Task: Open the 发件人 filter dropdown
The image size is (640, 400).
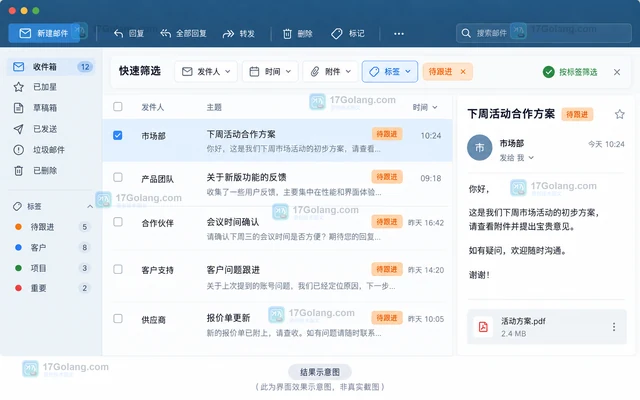Action: coord(206,71)
